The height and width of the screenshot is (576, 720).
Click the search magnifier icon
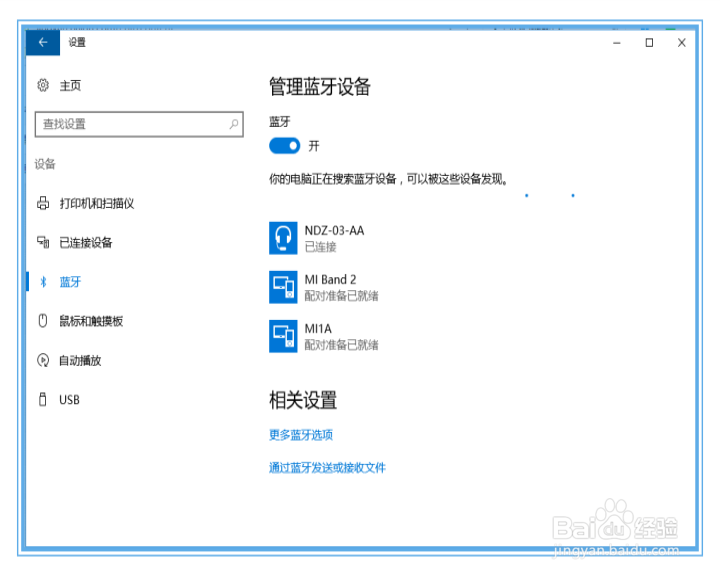[x=234, y=124]
